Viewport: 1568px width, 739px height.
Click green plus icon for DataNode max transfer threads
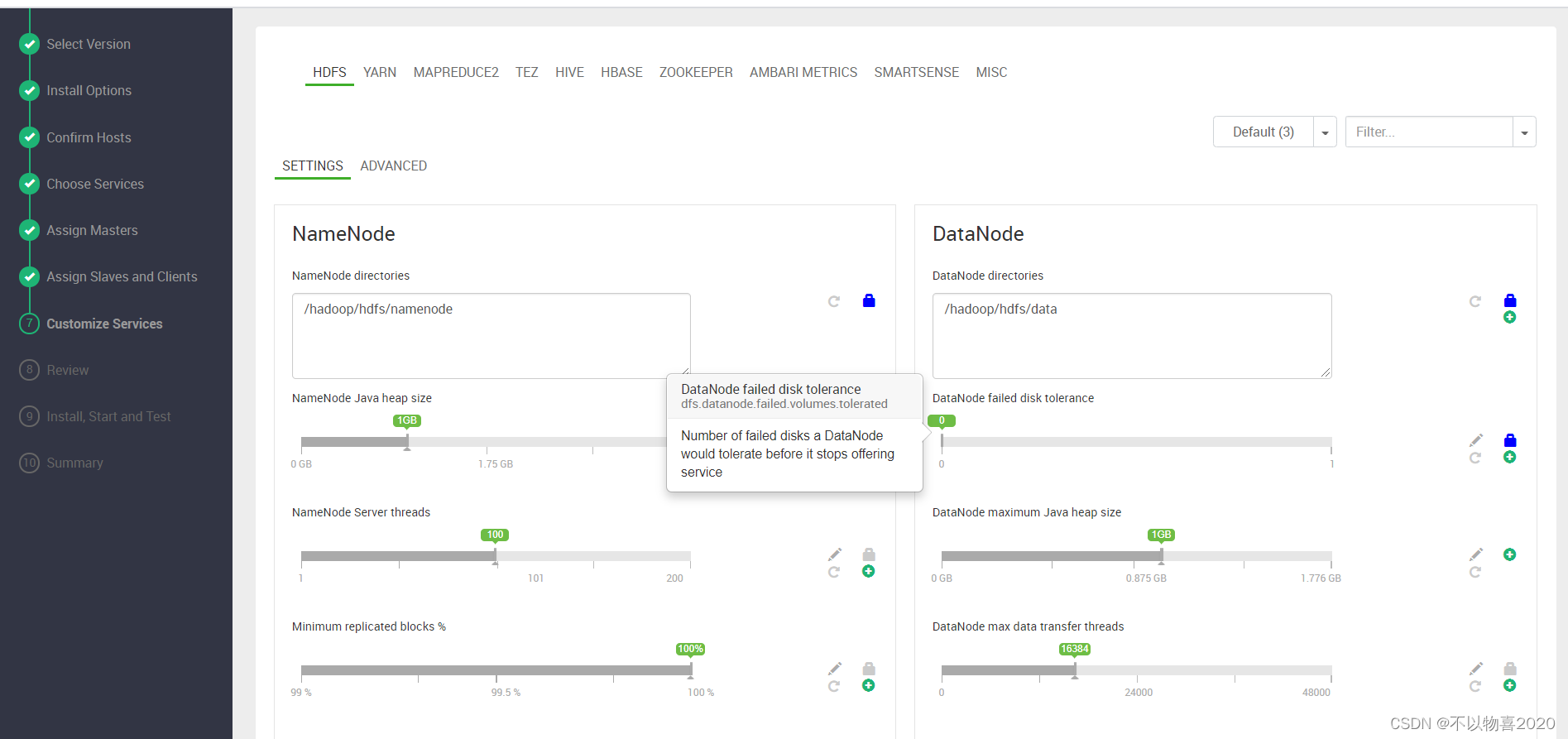point(1510,685)
